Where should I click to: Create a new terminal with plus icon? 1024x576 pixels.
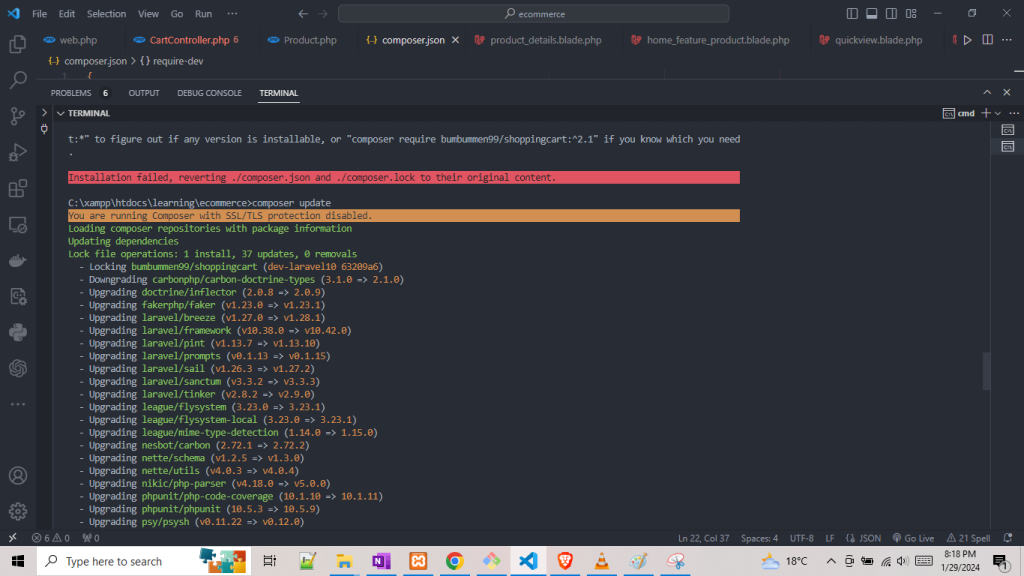coord(985,113)
